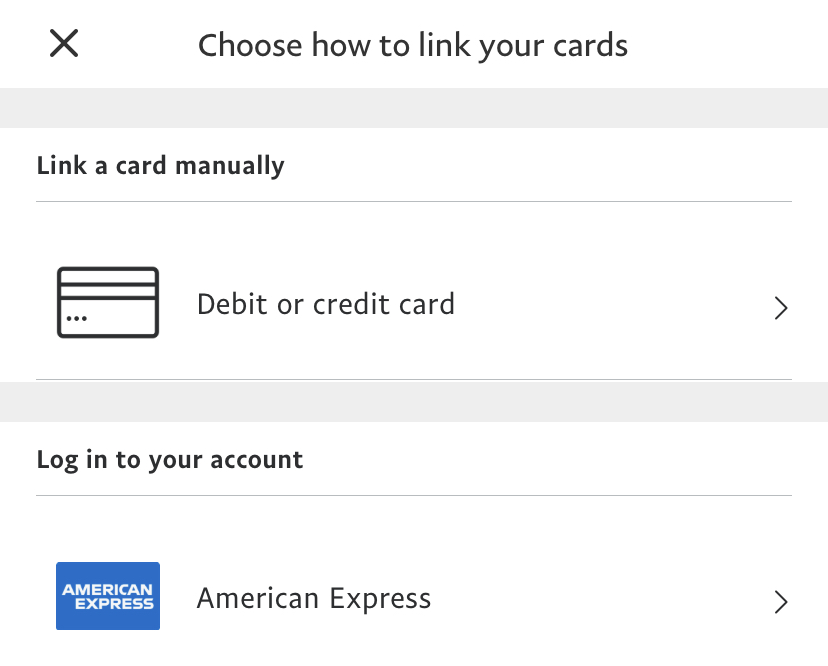Select the American Express label

[314, 599]
